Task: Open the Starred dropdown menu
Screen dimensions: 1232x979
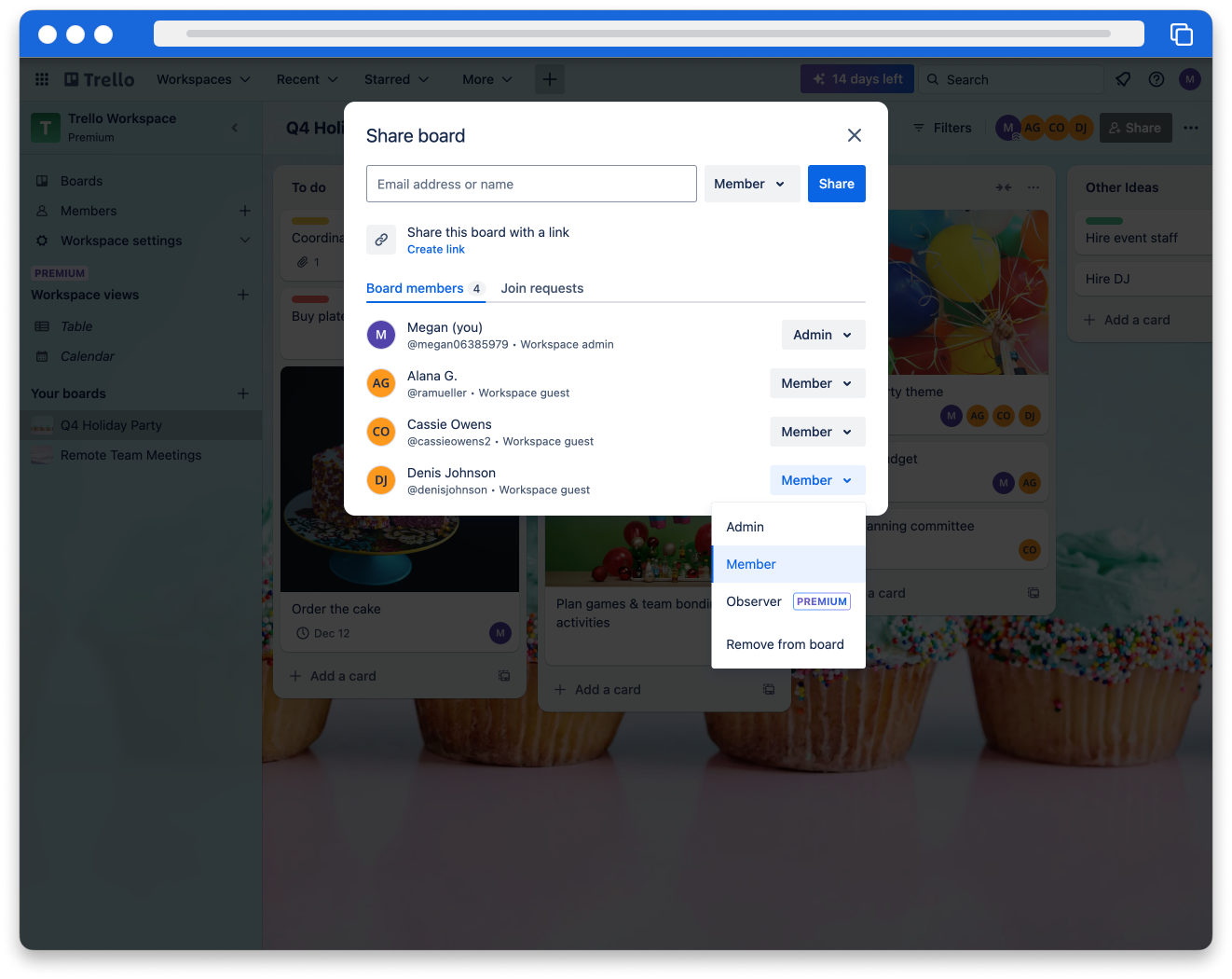Action: [396, 79]
